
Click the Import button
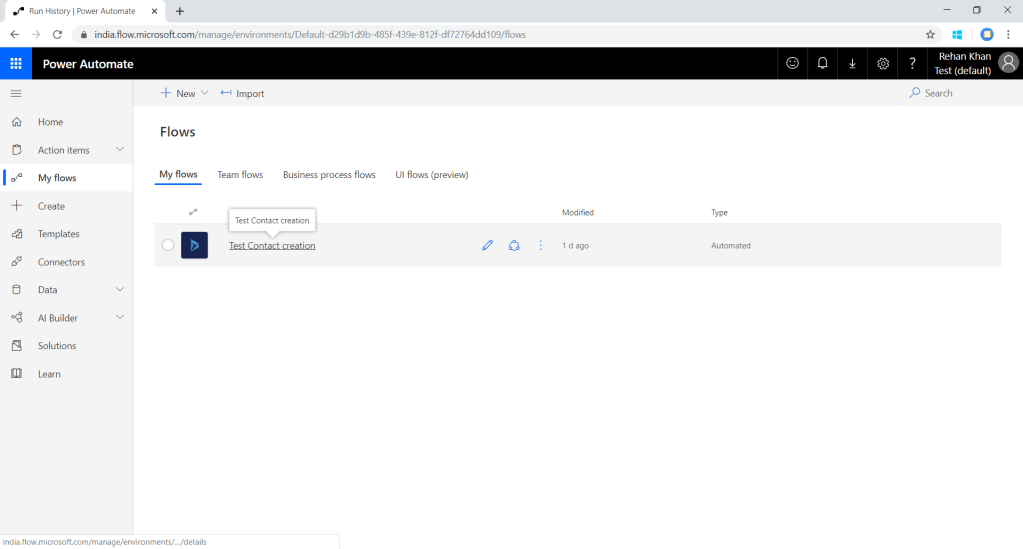242,93
